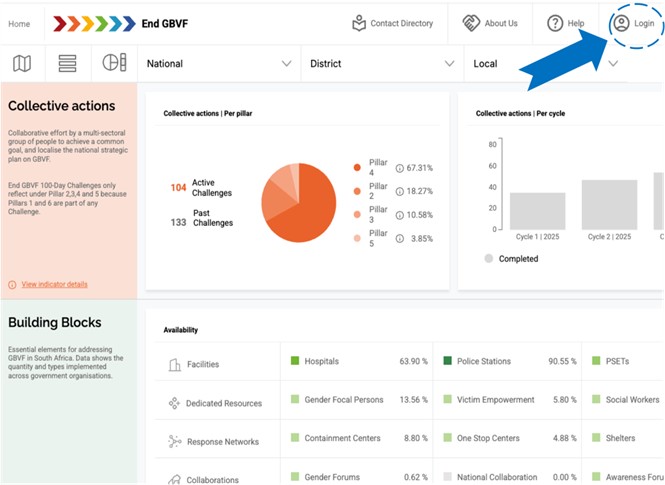The width and height of the screenshot is (665, 485).
Task: Open the Dedicated Resources row
Action: pos(223,403)
